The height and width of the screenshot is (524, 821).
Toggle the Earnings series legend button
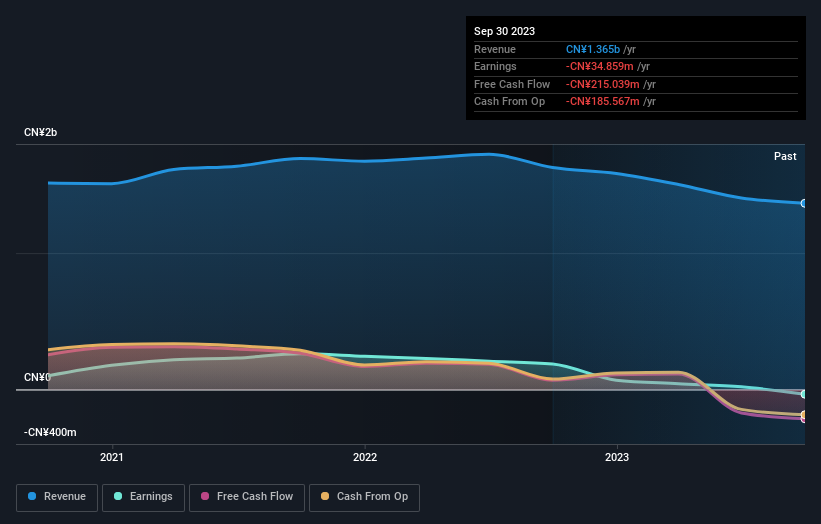pos(143,497)
